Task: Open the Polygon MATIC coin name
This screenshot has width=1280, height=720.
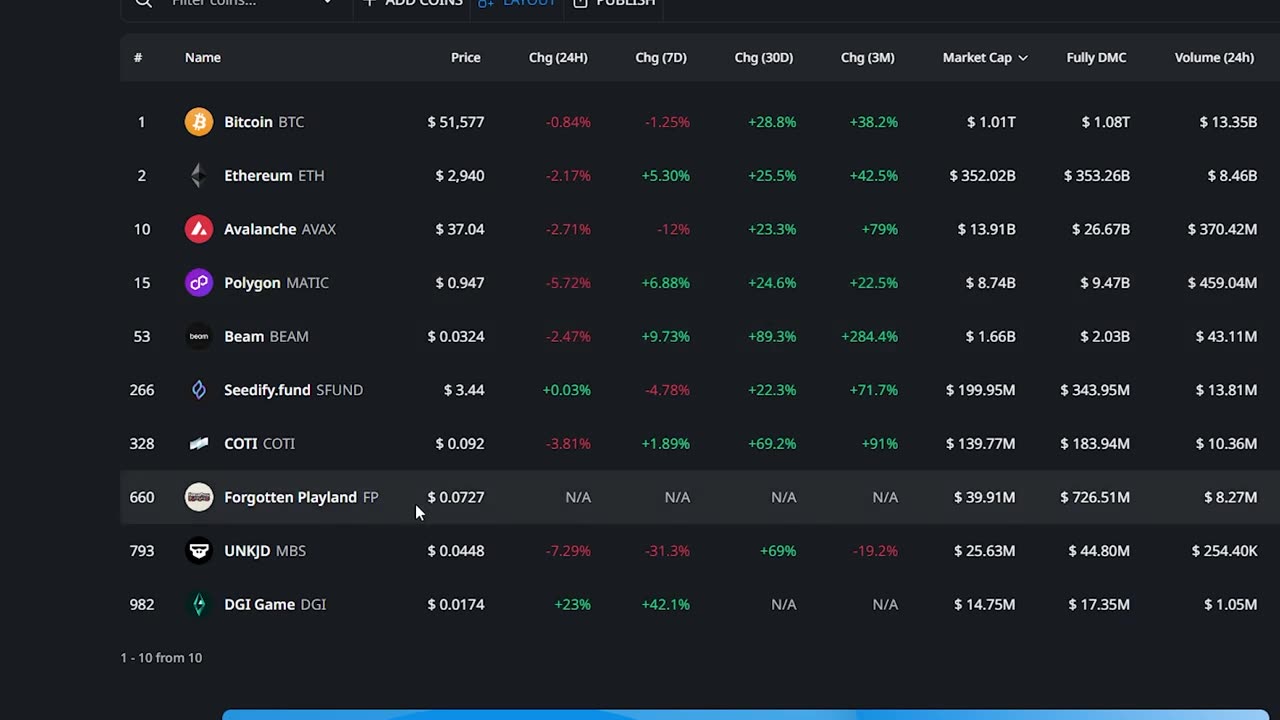Action: coord(276,283)
